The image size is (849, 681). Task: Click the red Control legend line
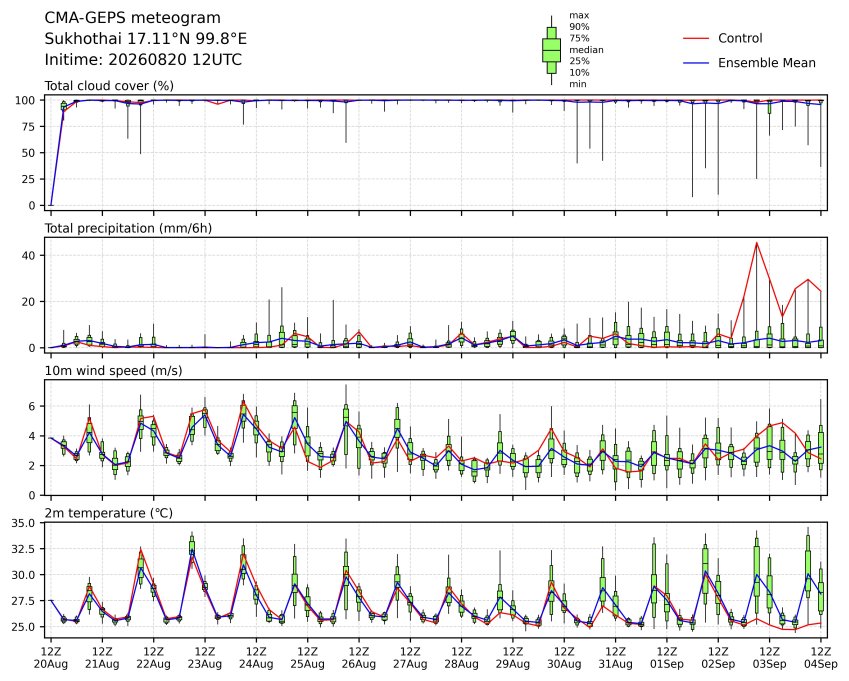pos(696,38)
